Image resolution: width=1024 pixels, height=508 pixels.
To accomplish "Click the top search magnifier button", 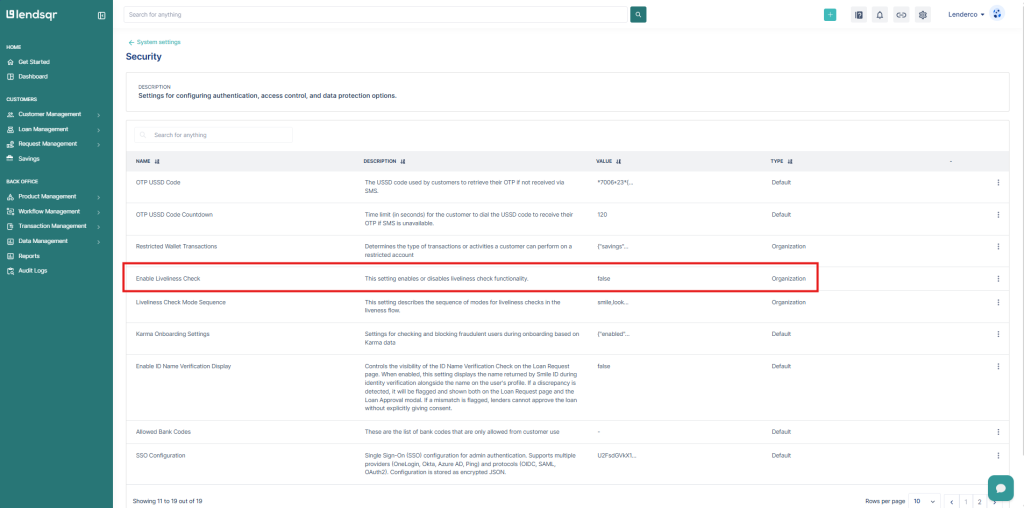I will click(638, 15).
